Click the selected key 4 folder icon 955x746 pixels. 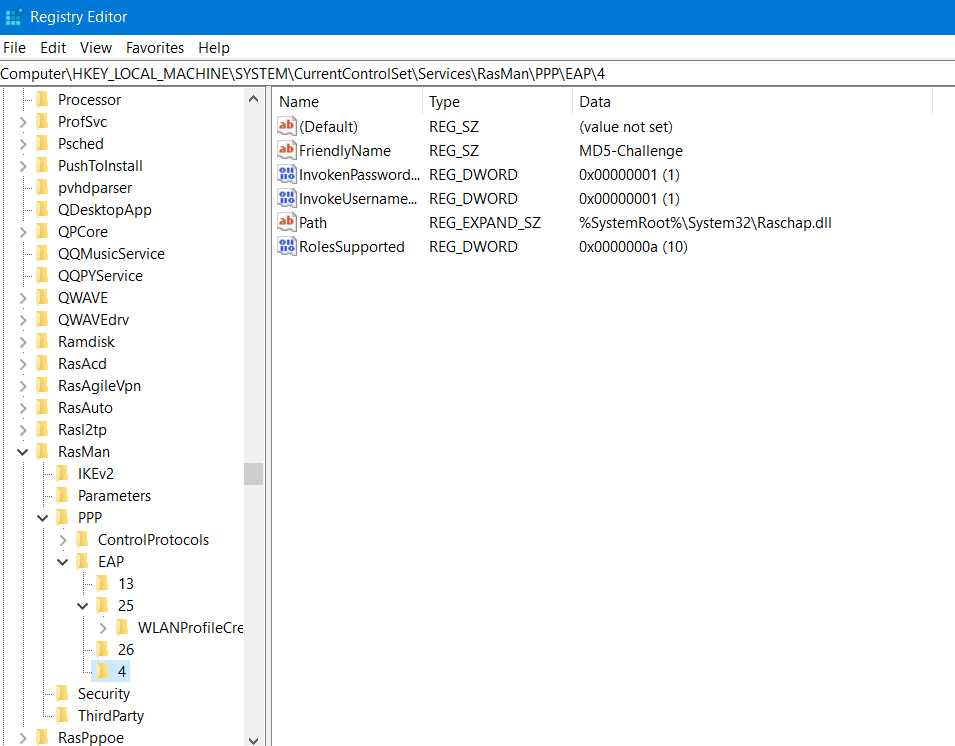102,671
